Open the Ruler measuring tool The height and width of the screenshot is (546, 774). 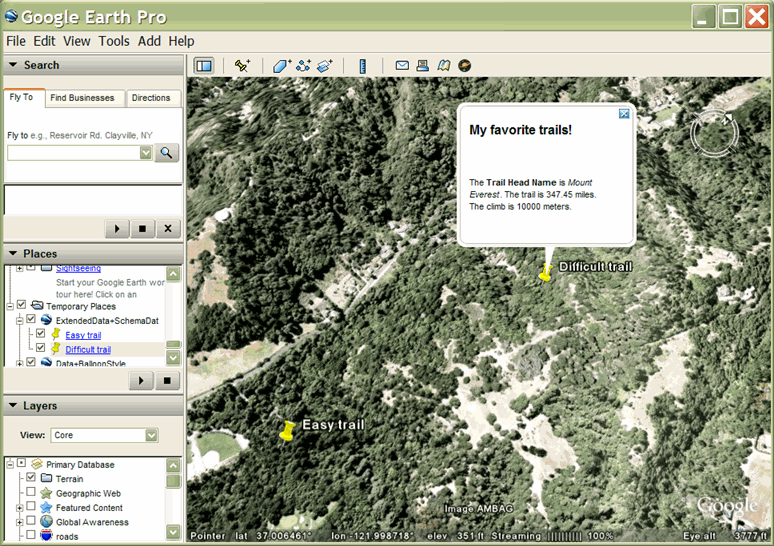pos(363,66)
